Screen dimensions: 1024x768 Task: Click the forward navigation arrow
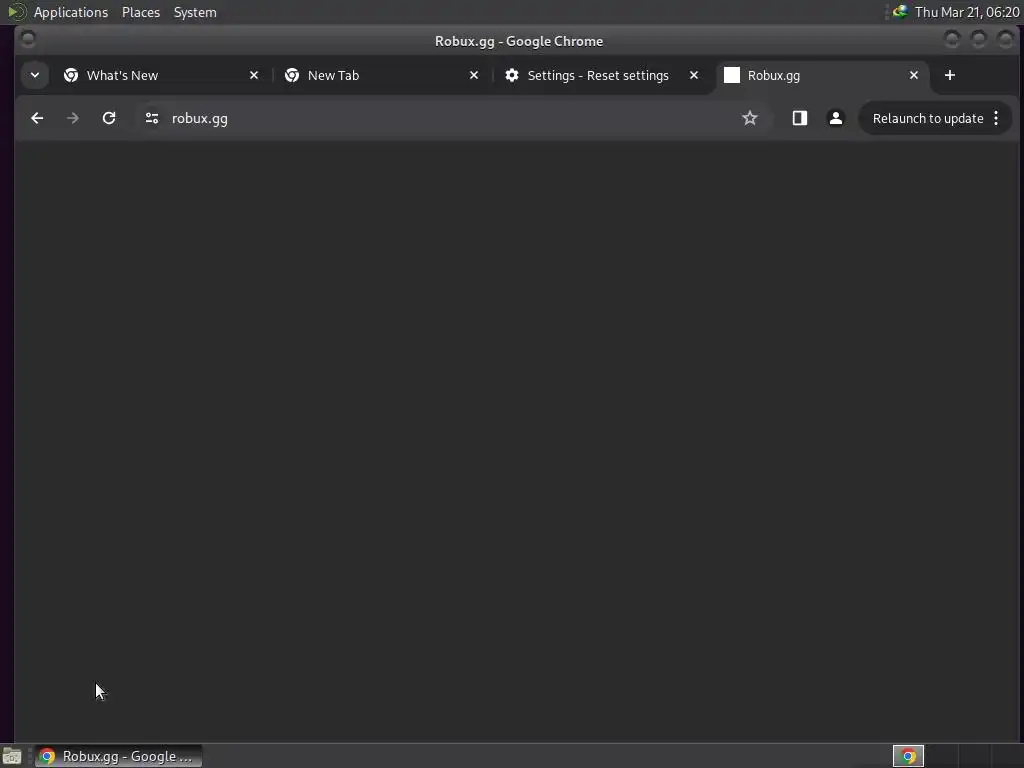coord(72,118)
